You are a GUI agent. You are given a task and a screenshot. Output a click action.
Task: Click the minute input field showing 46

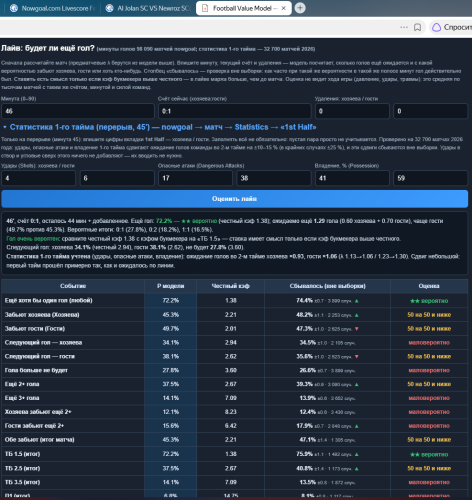coord(78,111)
